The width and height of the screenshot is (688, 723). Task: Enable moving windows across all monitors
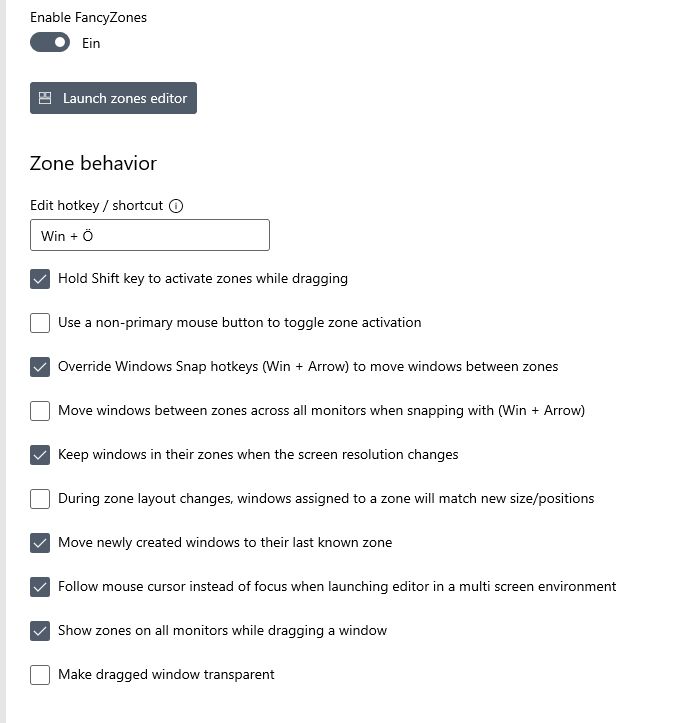(40, 411)
